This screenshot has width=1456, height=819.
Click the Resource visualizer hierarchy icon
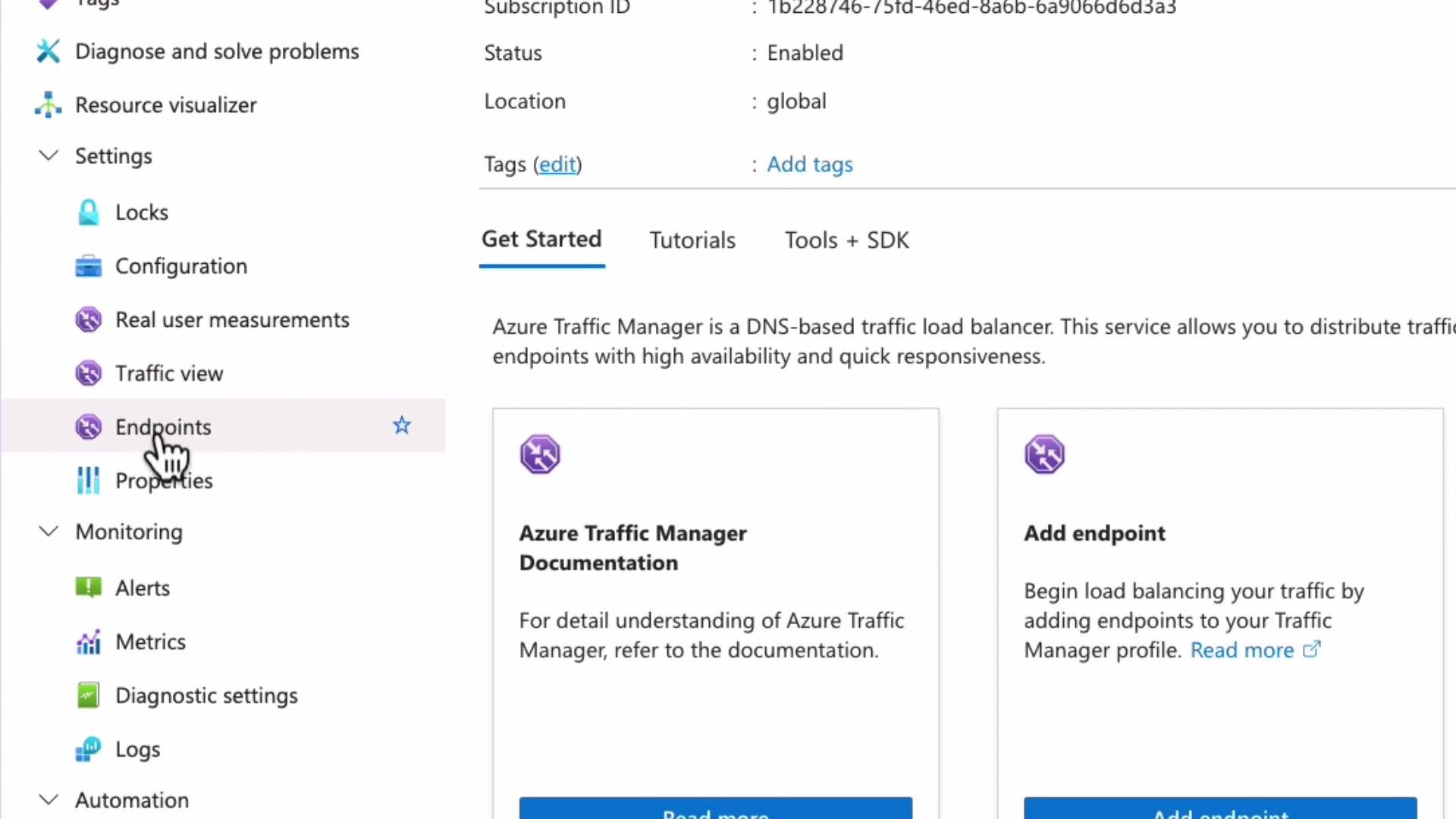[x=48, y=105]
